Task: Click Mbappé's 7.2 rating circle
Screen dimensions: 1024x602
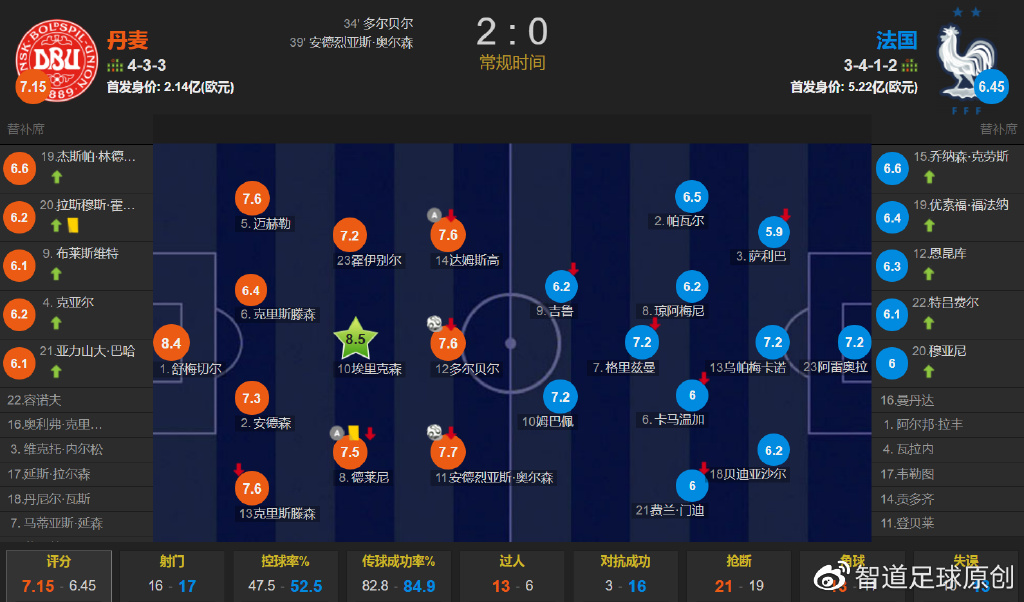Action: tap(560, 397)
